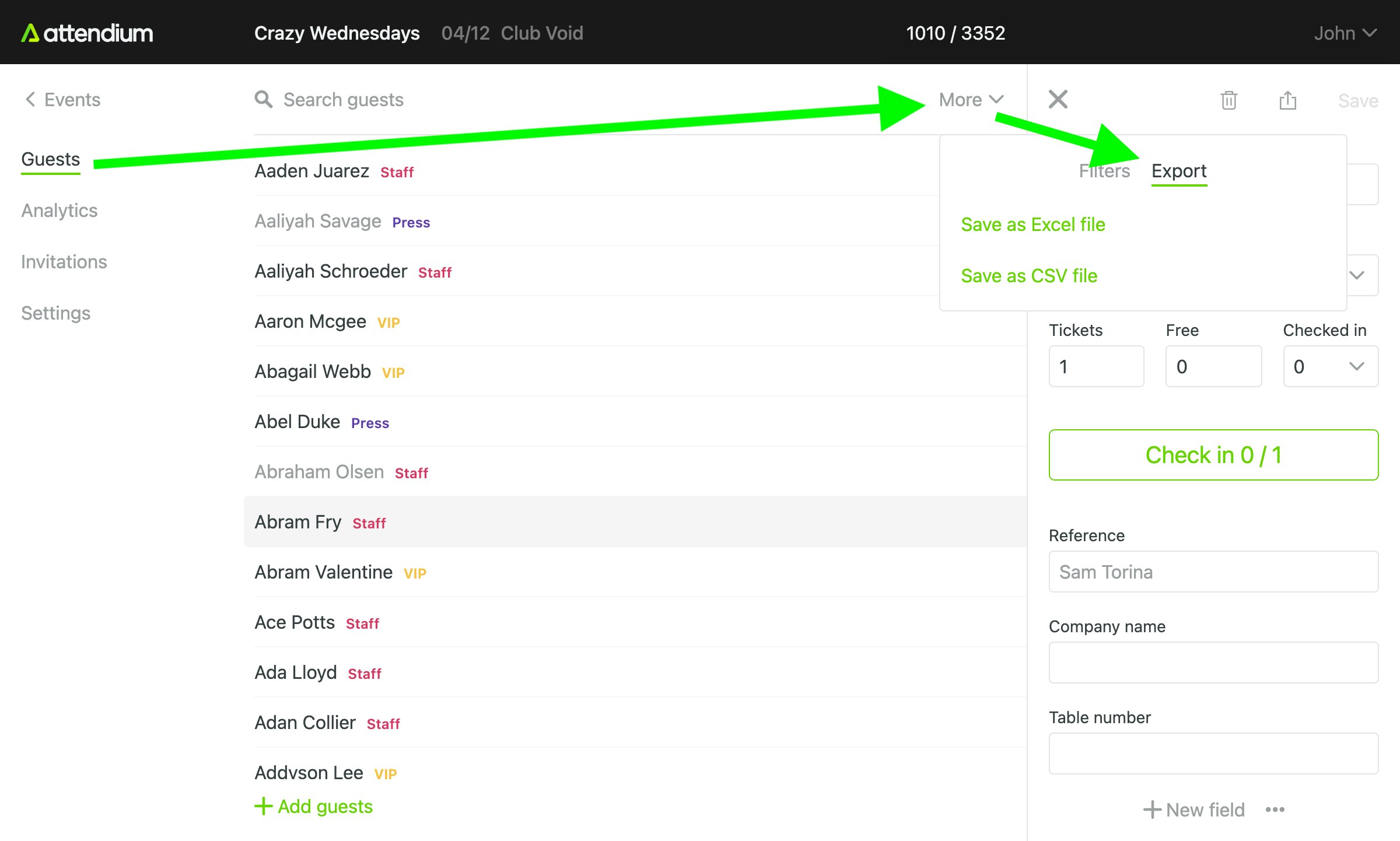Close the guest detail panel

[x=1058, y=99]
